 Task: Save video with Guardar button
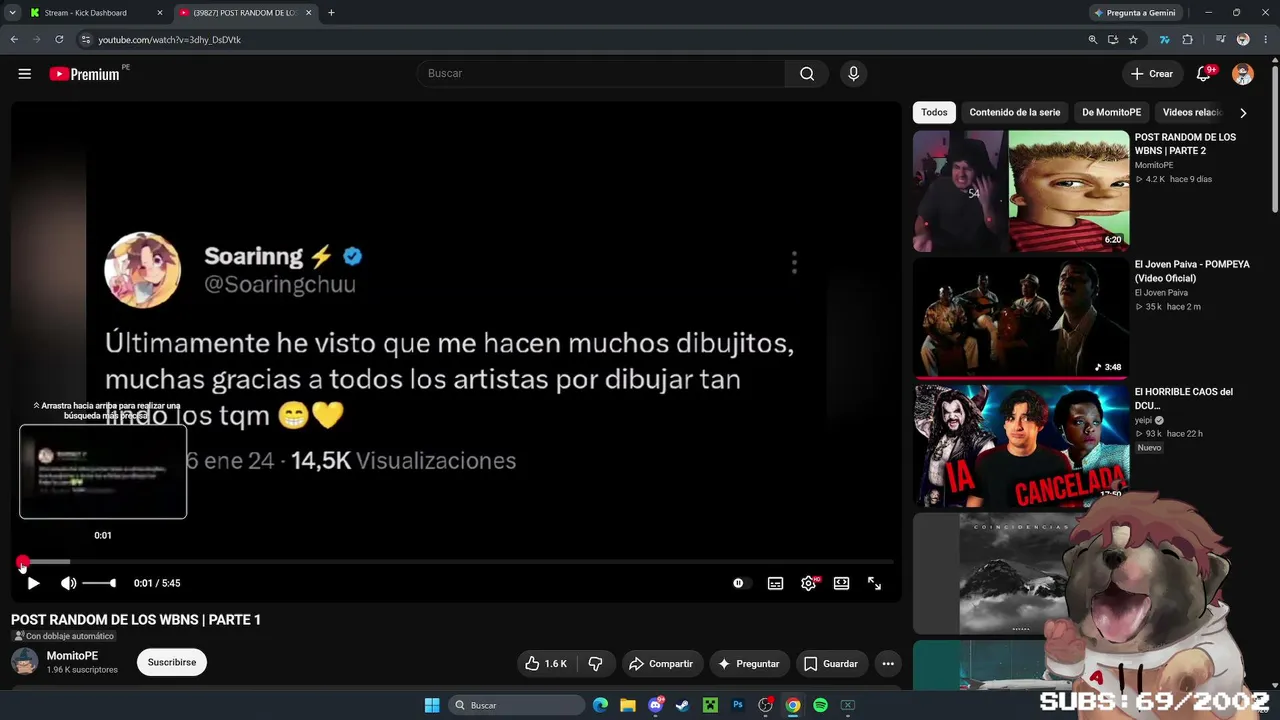pyautogui.click(x=831, y=664)
